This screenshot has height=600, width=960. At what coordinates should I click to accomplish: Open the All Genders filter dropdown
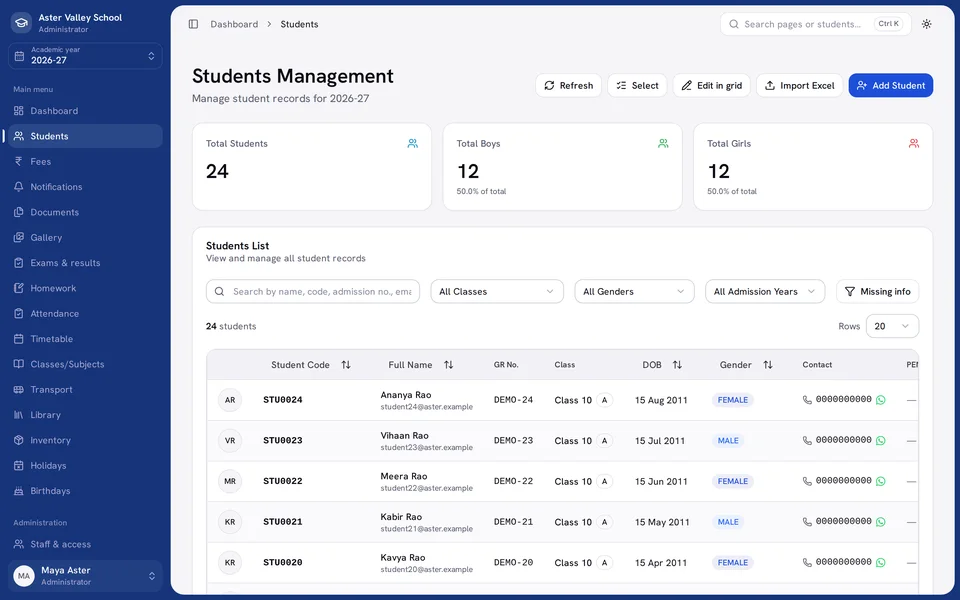point(634,291)
